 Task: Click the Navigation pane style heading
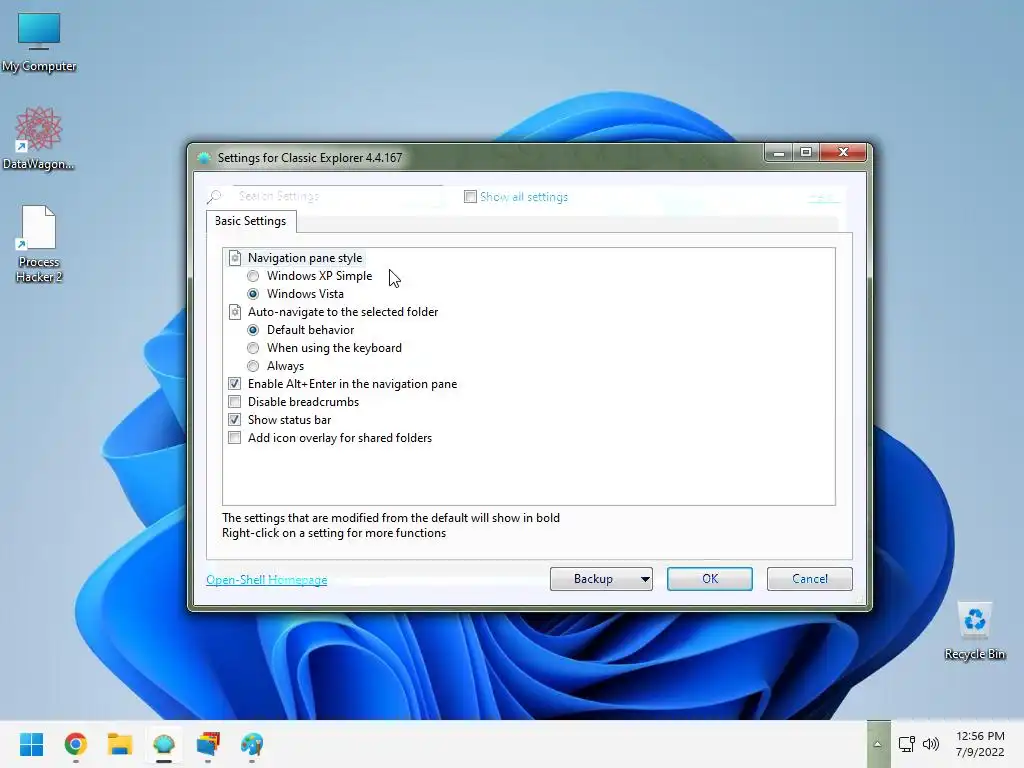pyautogui.click(x=305, y=258)
